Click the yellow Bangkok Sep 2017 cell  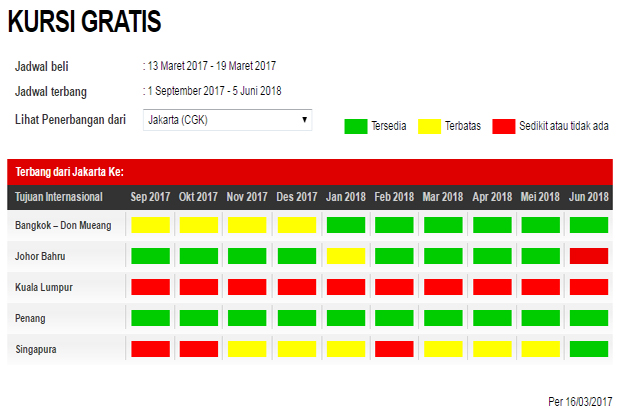[151, 225]
